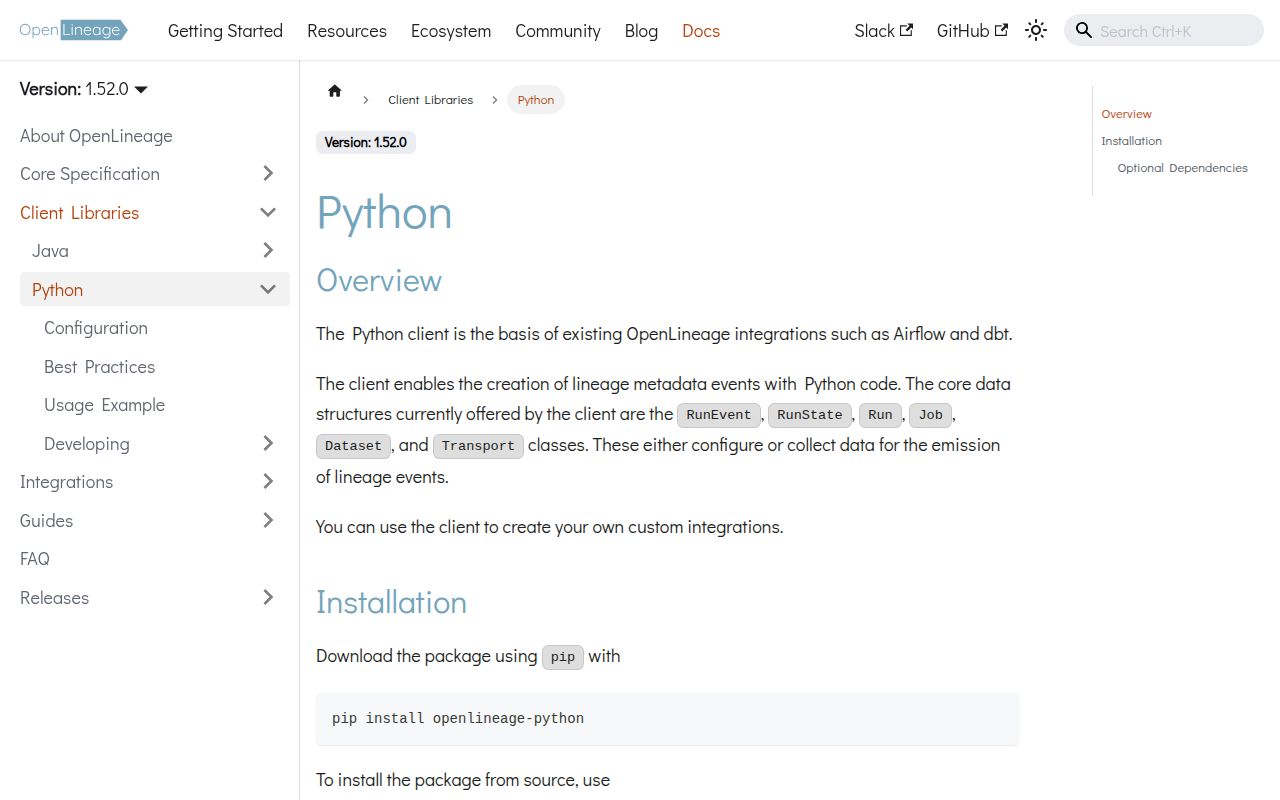Open the Integrations sidebar link

(66, 482)
